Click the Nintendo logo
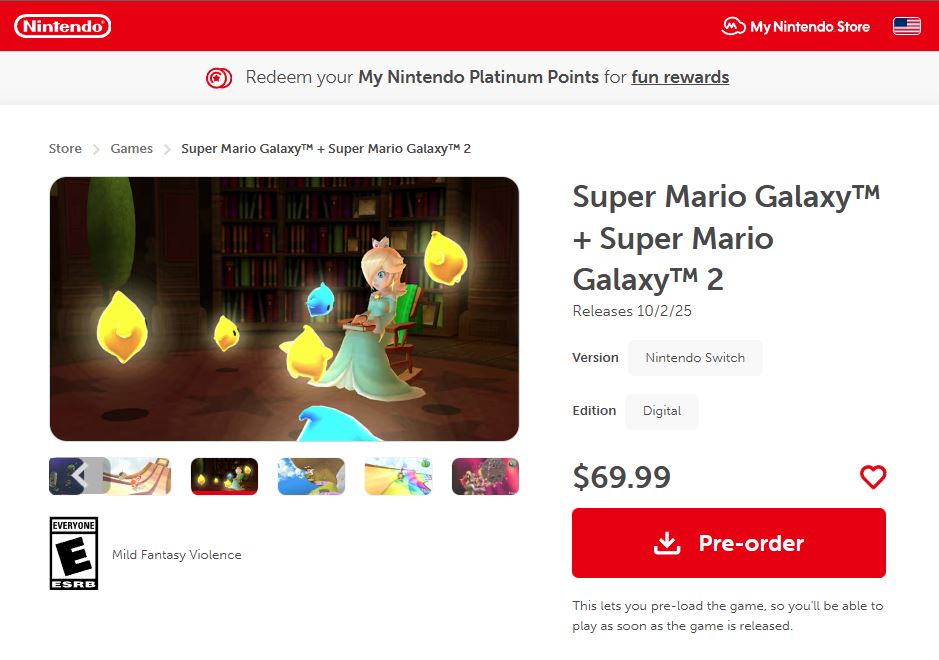This screenshot has height=660, width=939. click(x=62, y=26)
